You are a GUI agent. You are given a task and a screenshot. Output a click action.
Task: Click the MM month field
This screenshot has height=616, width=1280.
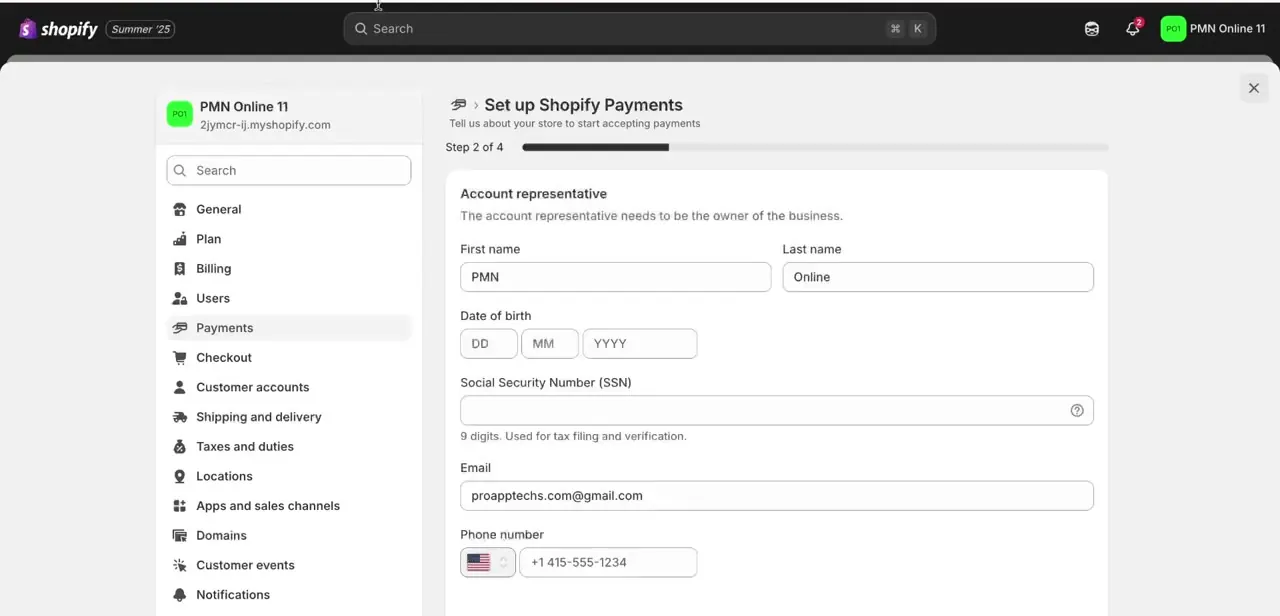[550, 344]
